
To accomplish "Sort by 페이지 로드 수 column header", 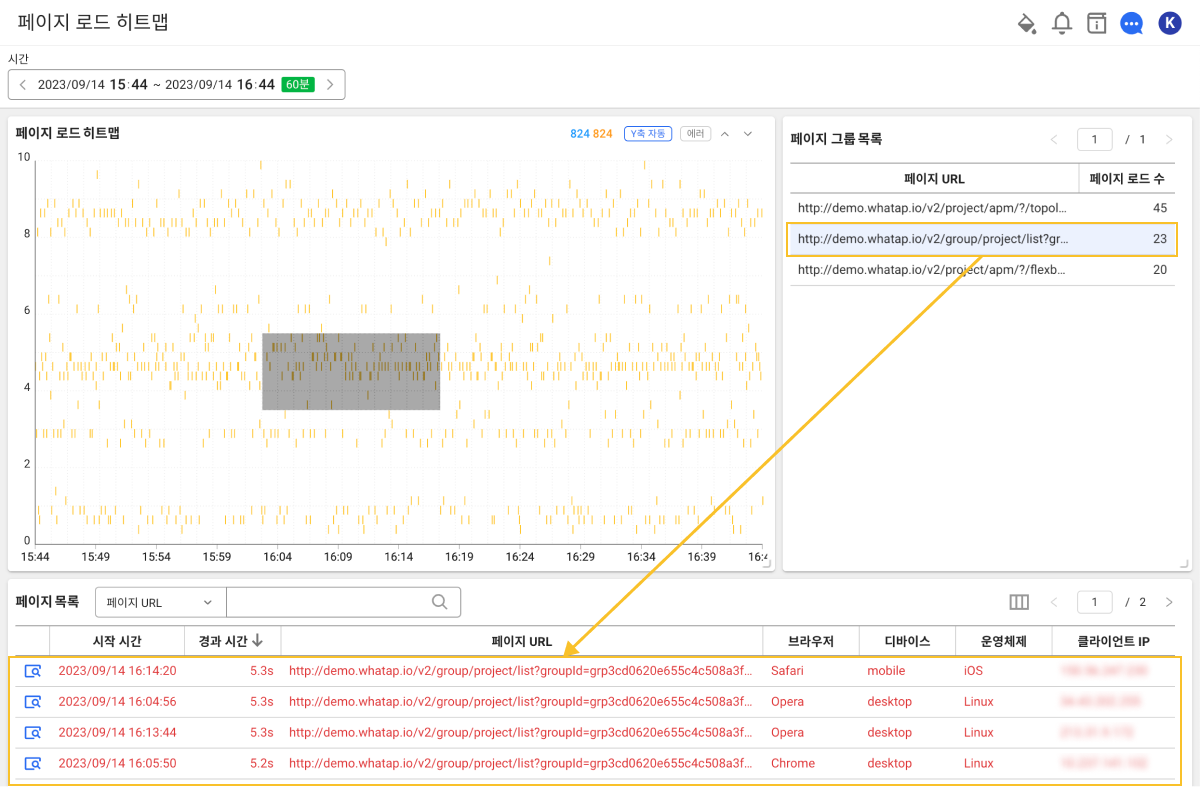I will click(1127, 179).
